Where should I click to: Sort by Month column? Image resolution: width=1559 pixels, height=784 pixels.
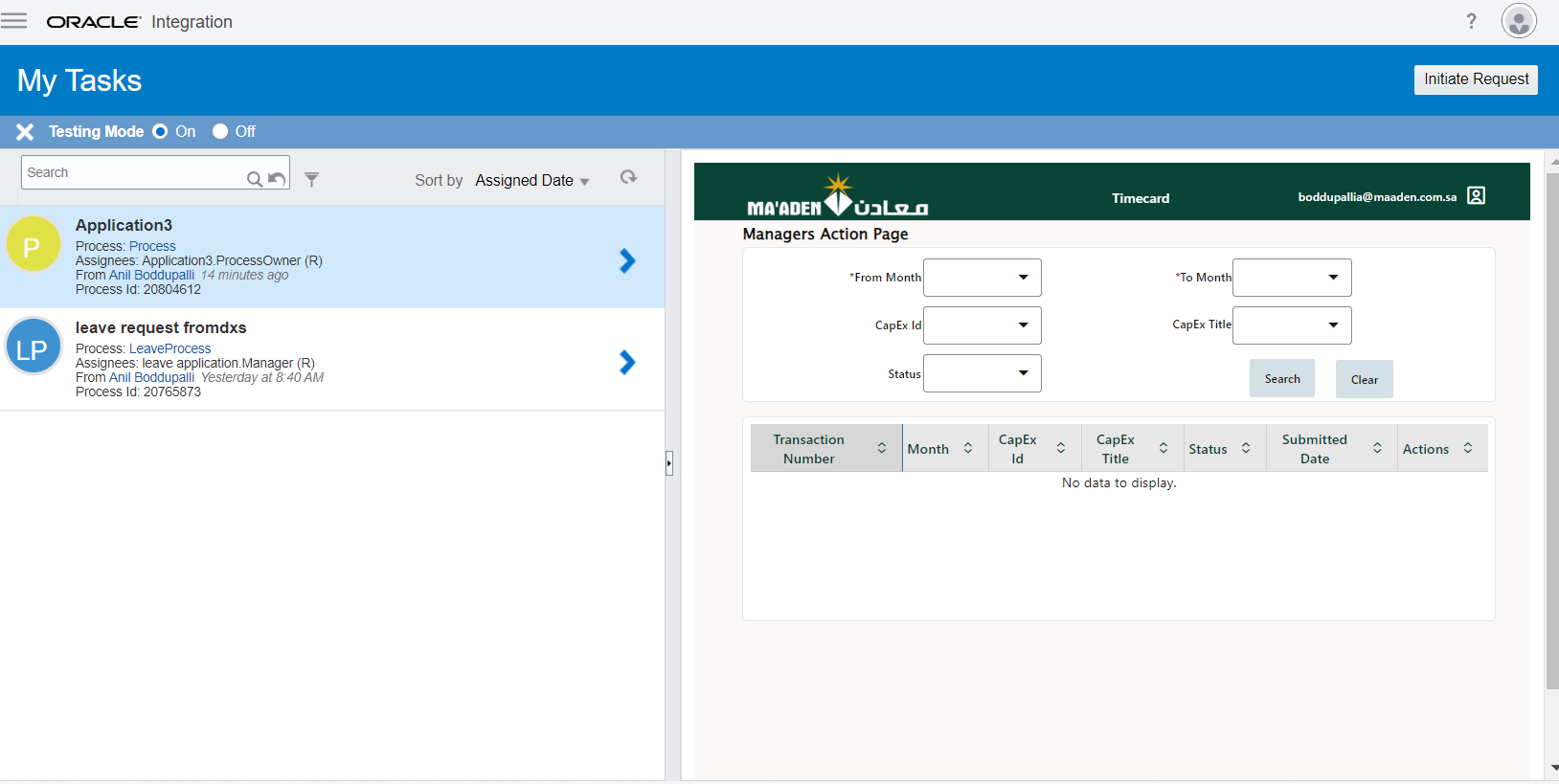pos(968,448)
